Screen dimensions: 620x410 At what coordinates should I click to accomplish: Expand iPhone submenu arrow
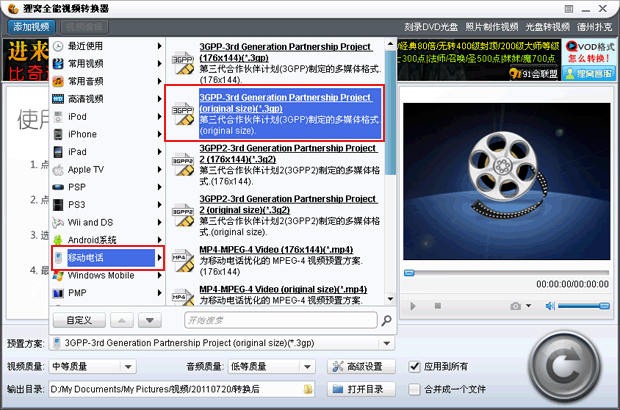159,134
